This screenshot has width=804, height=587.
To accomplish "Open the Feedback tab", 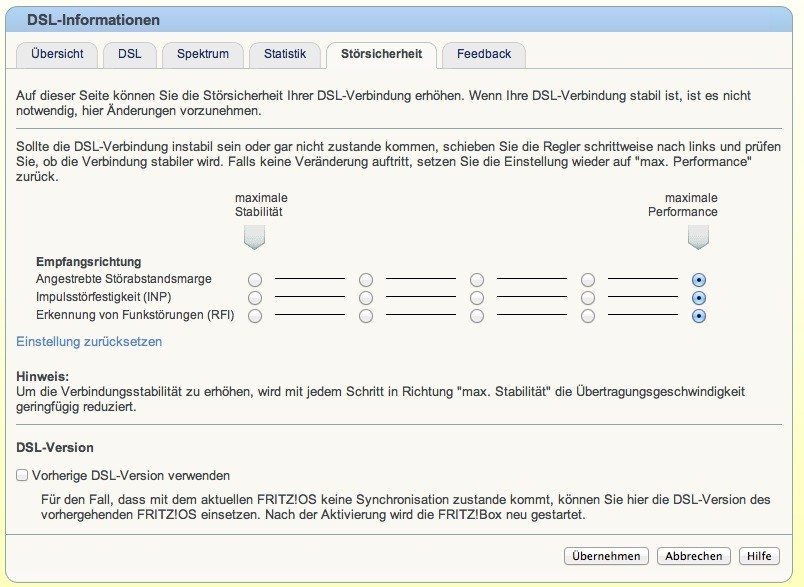I will 485,55.
